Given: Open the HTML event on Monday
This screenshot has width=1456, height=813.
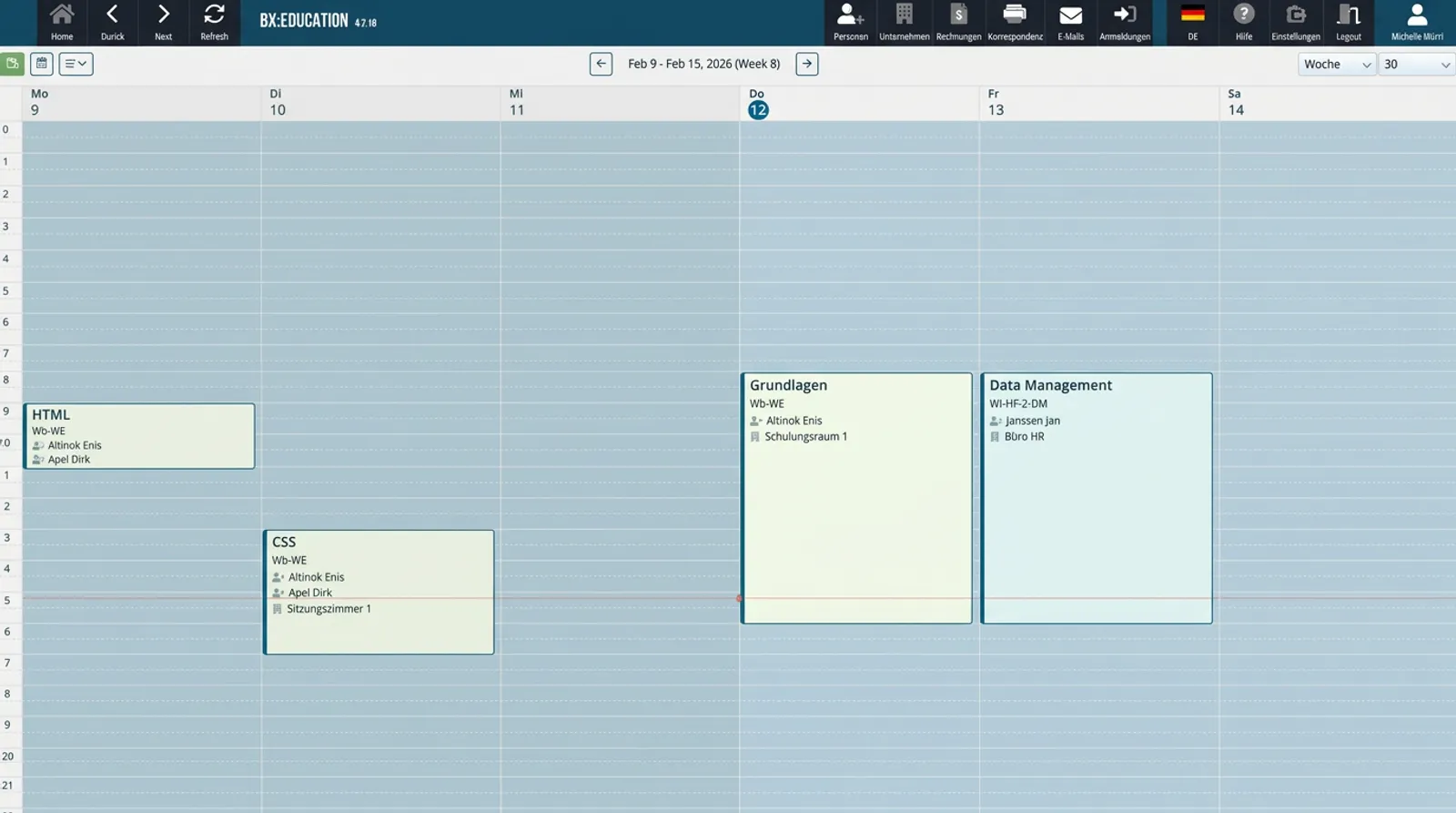Looking at the screenshot, I should click(x=139, y=436).
